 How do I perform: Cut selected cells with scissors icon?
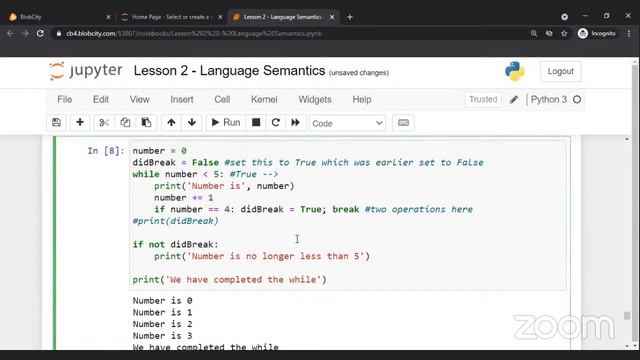tap(104, 122)
